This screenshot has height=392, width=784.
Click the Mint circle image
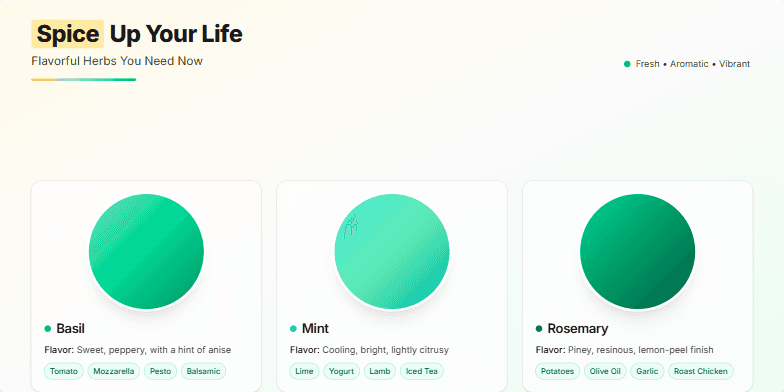(392, 251)
